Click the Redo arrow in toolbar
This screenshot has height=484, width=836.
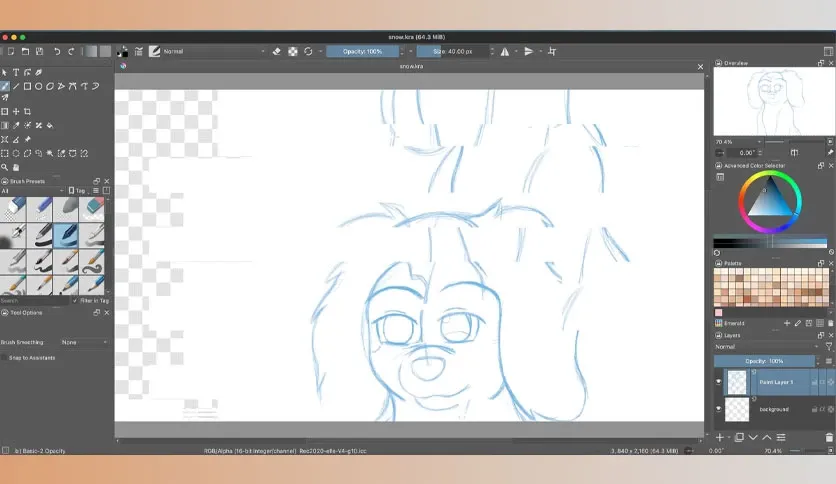point(71,51)
